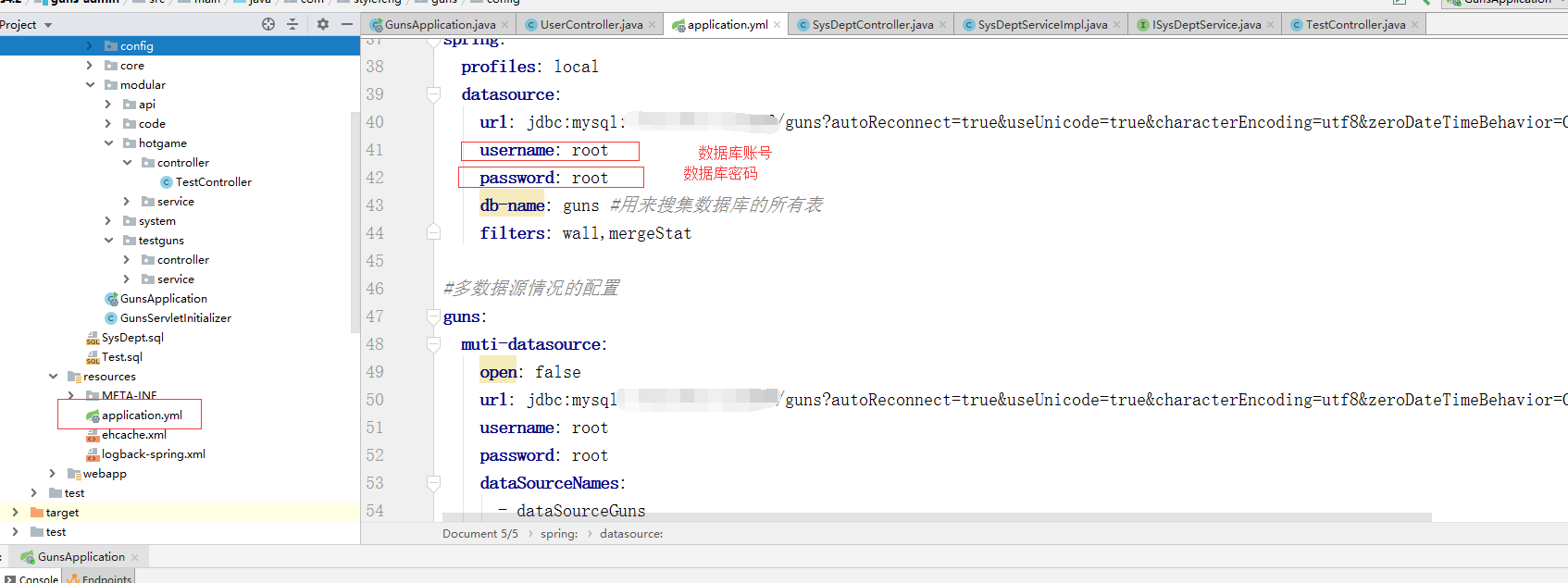Expand the webapp folder
The image size is (1568, 583).
pos(53,474)
